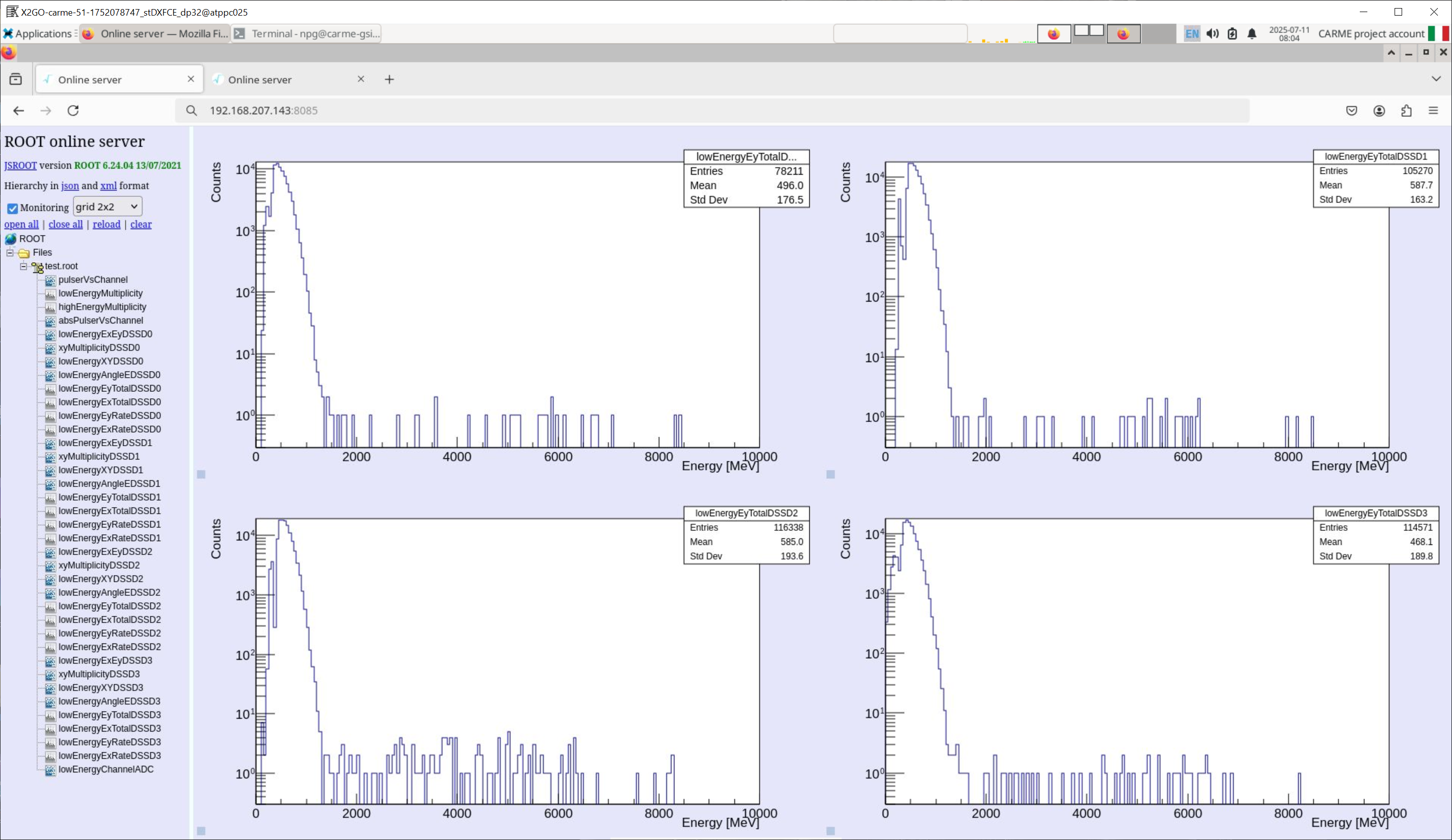
Task: Open the Applications menu
Action: click(x=37, y=34)
